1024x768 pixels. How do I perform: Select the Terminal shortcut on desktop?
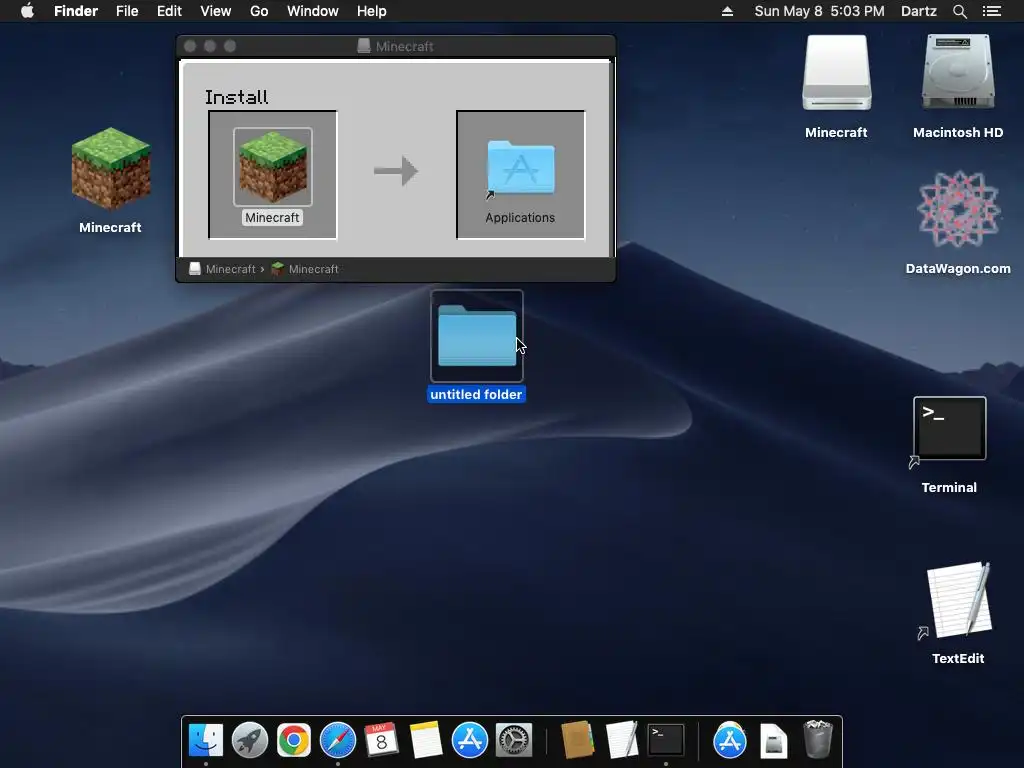[x=950, y=428]
